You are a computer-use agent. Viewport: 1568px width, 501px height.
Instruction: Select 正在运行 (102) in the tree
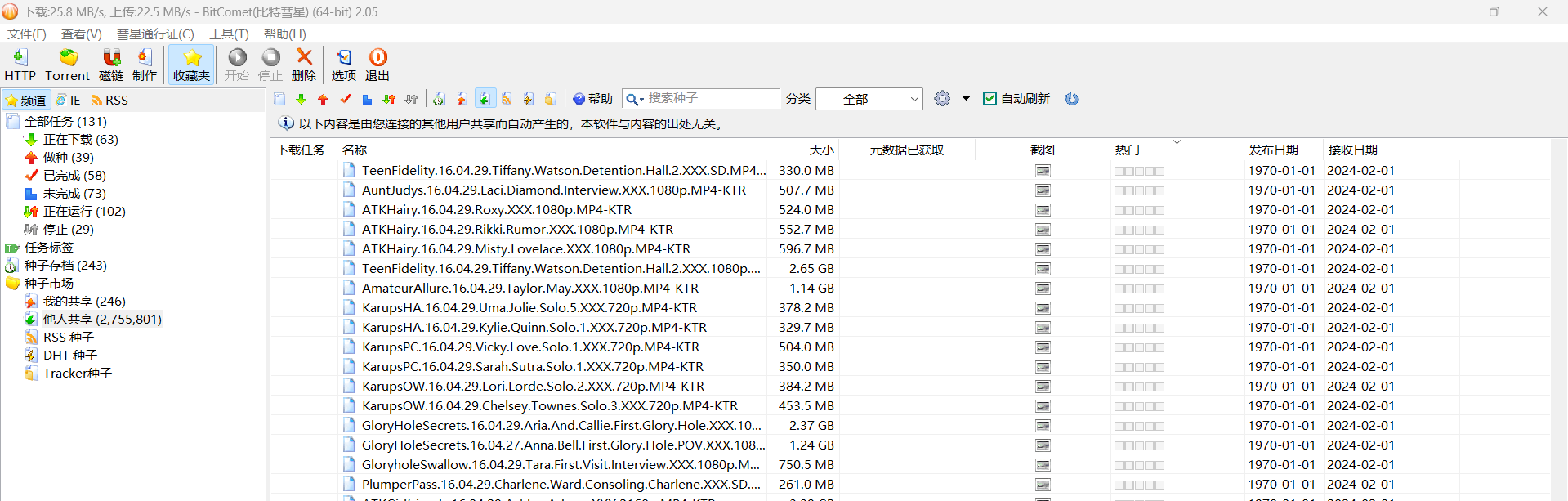(x=84, y=211)
